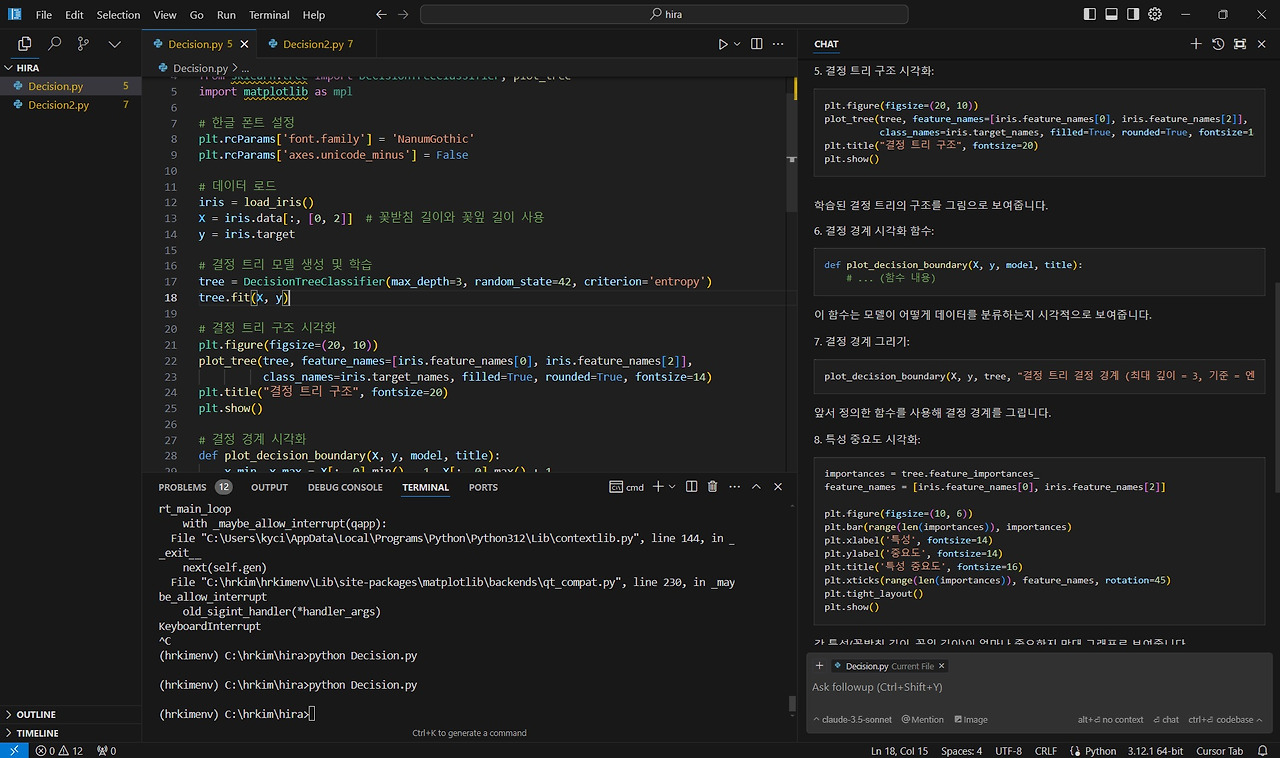Click the Mention button in chat
This screenshot has height=758, width=1280.
pos(923,719)
